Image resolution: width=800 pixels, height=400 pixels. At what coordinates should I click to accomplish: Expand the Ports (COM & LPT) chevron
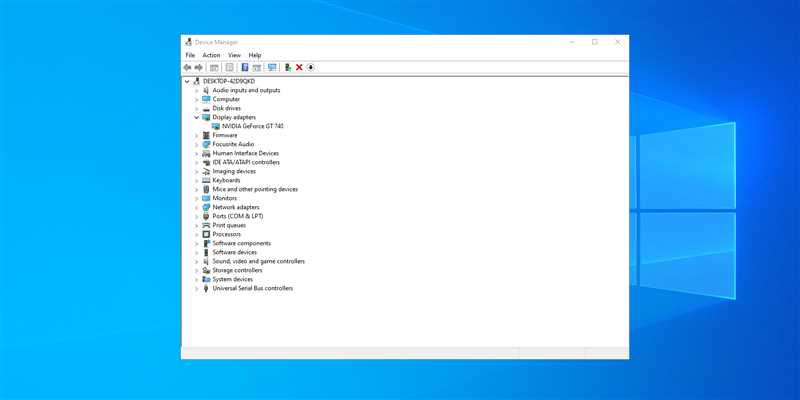click(196, 216)
